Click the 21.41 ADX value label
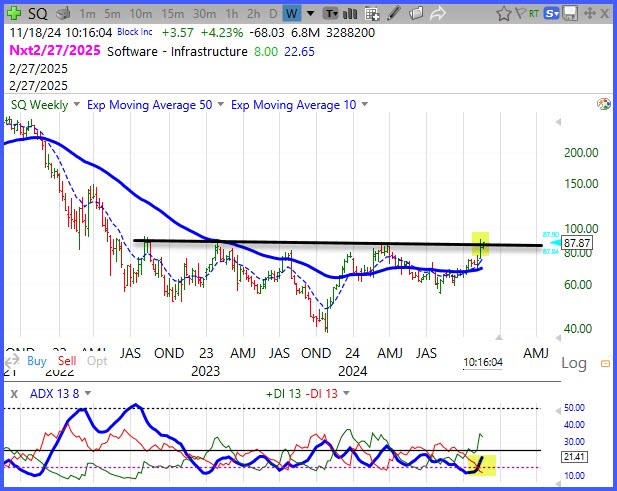The height and width of the screenshot is (491, 617). 574,457
